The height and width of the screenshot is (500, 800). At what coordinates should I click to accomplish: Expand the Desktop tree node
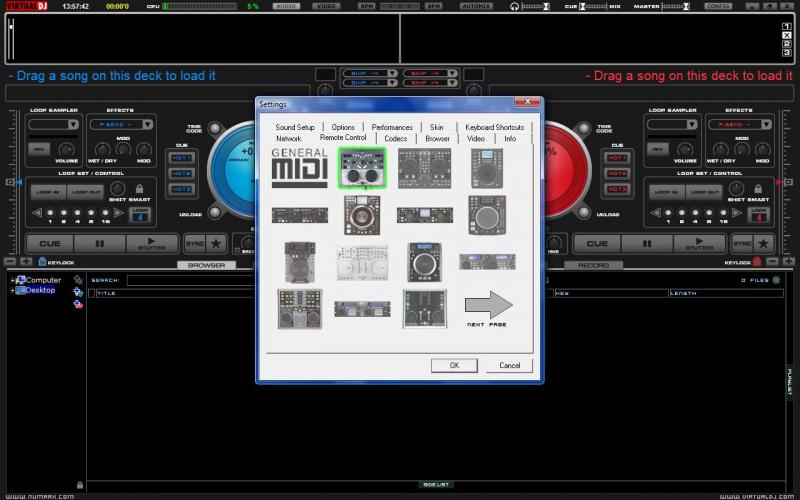pyautogui.click(x=12, y=290)
